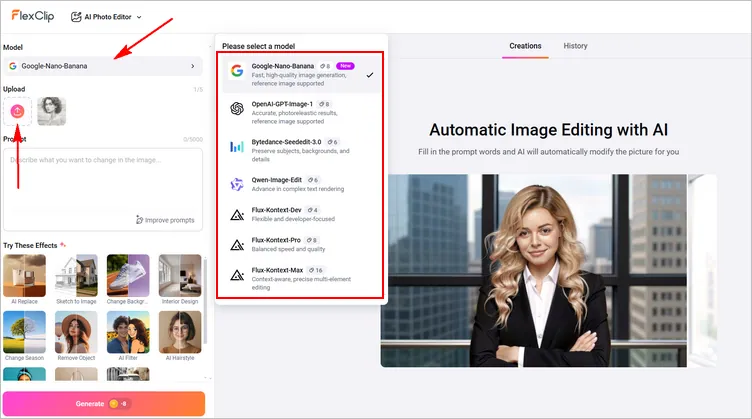Click the Bytedance bars logo icon
This screenshot has width=752, height=419.
pyautogui.click(x=237, y=146)
